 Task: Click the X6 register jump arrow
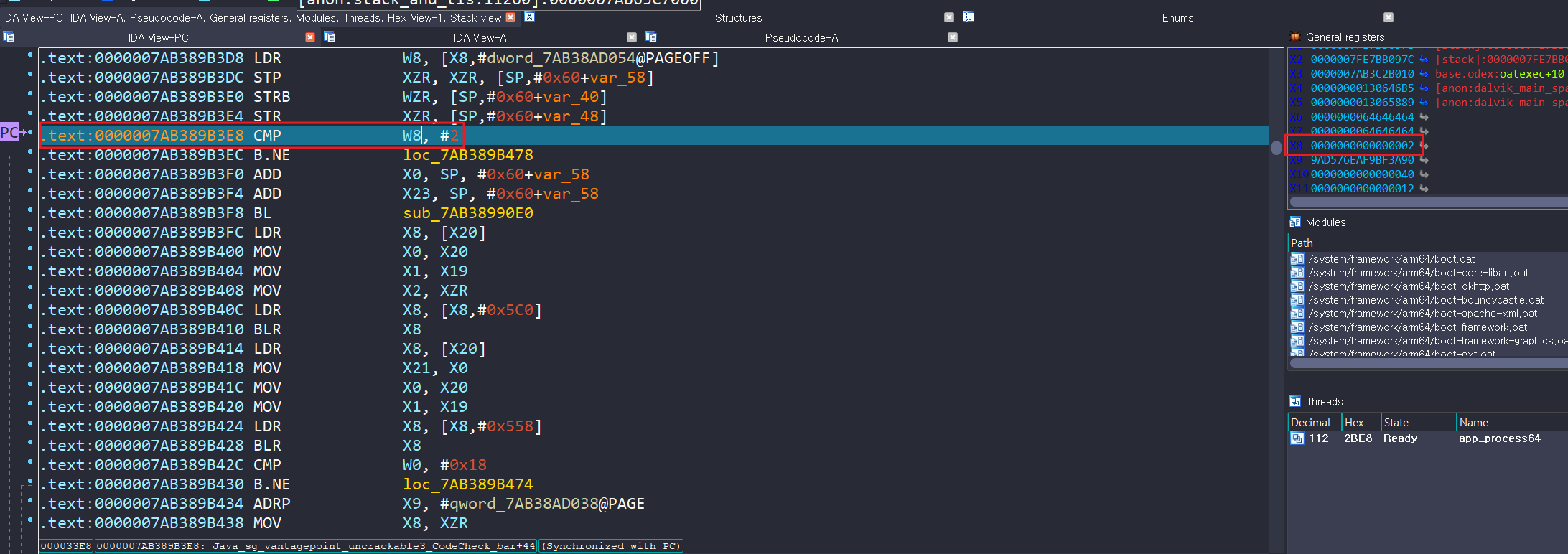[x=1424, y=117]
